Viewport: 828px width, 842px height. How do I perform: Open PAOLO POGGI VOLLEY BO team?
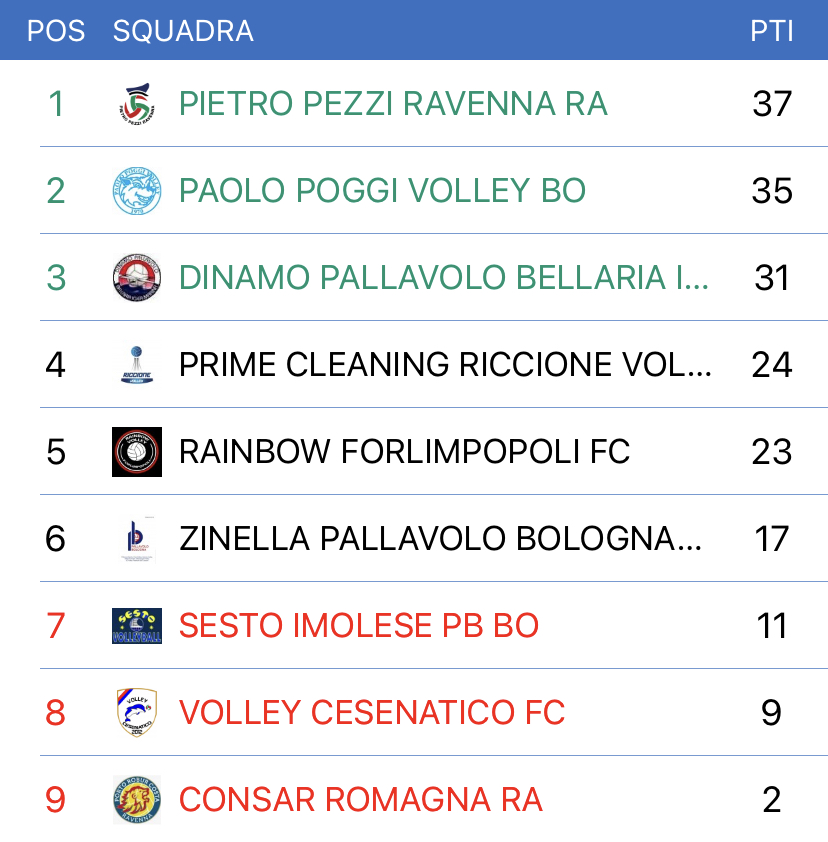tap(382, 191)
